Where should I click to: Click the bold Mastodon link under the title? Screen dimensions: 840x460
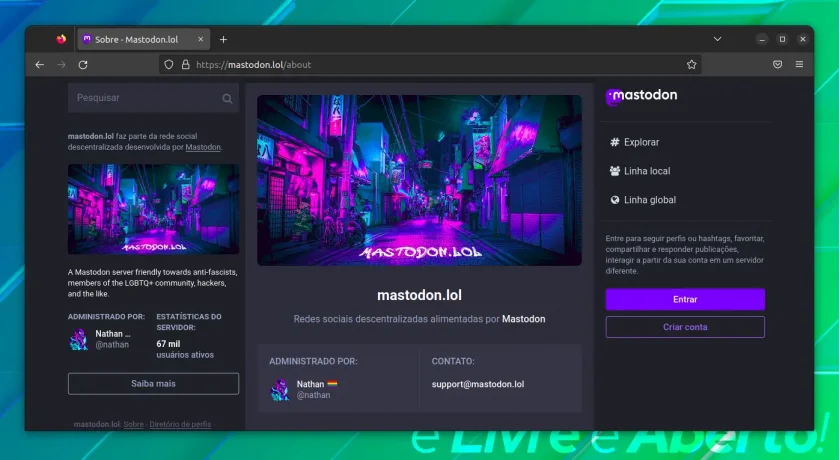point(523,319)
